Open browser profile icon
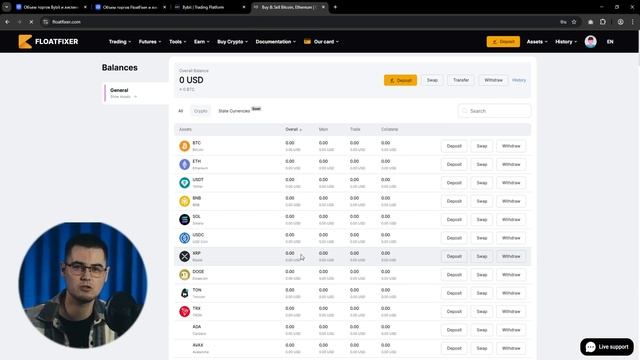Screen dimensions: 640x360 (x=620, y=22)
